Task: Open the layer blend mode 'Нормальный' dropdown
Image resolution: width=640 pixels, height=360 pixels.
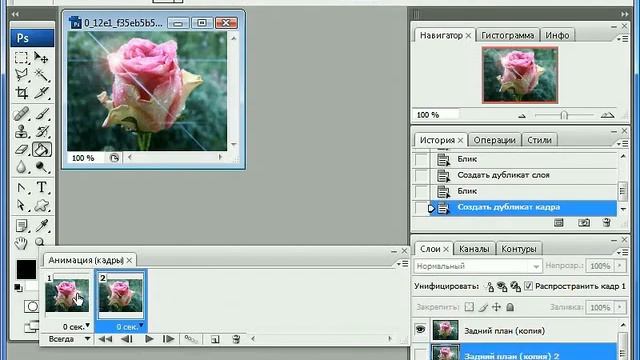Action: point(478,266)
